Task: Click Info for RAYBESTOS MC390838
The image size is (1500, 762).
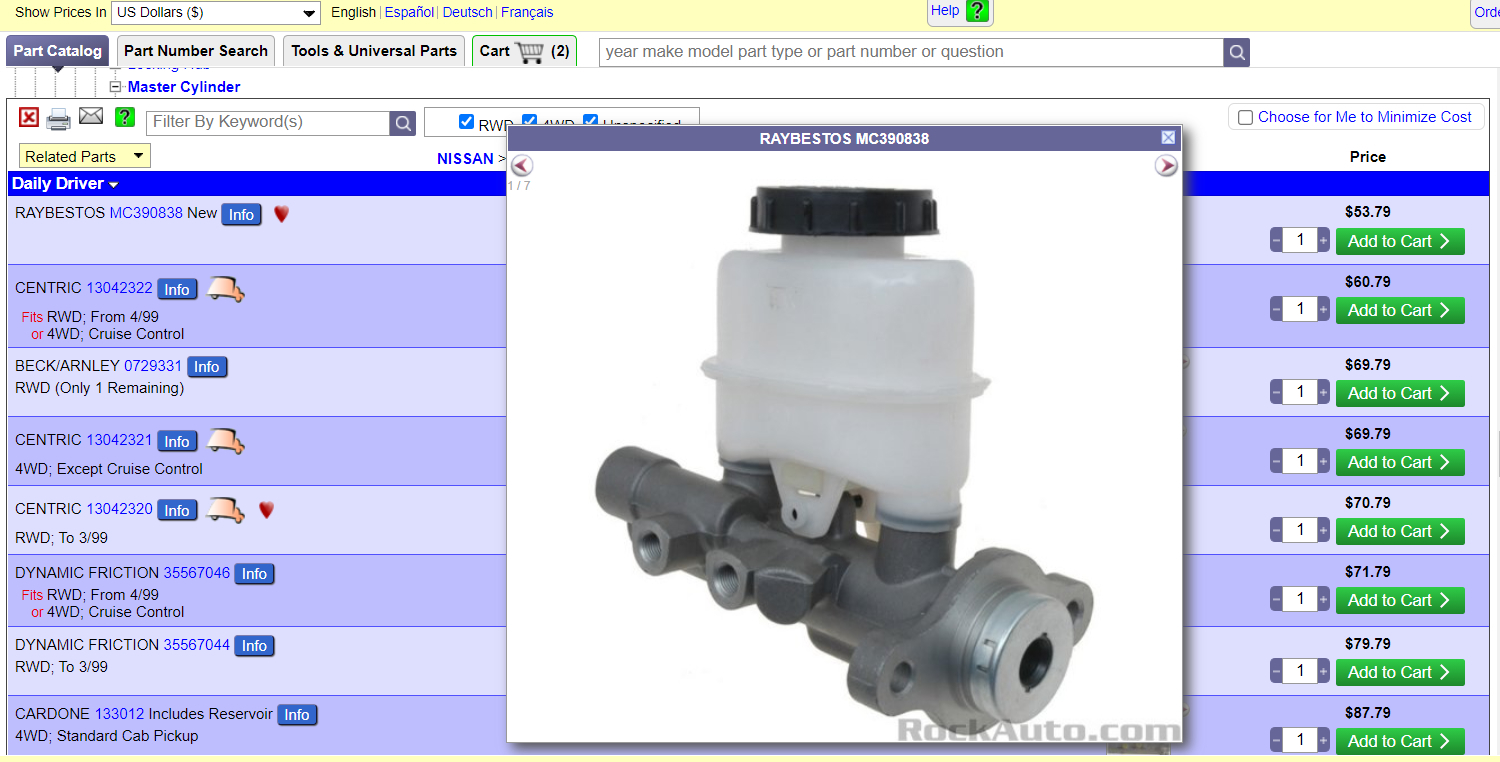Action: (x=241, y=215)
